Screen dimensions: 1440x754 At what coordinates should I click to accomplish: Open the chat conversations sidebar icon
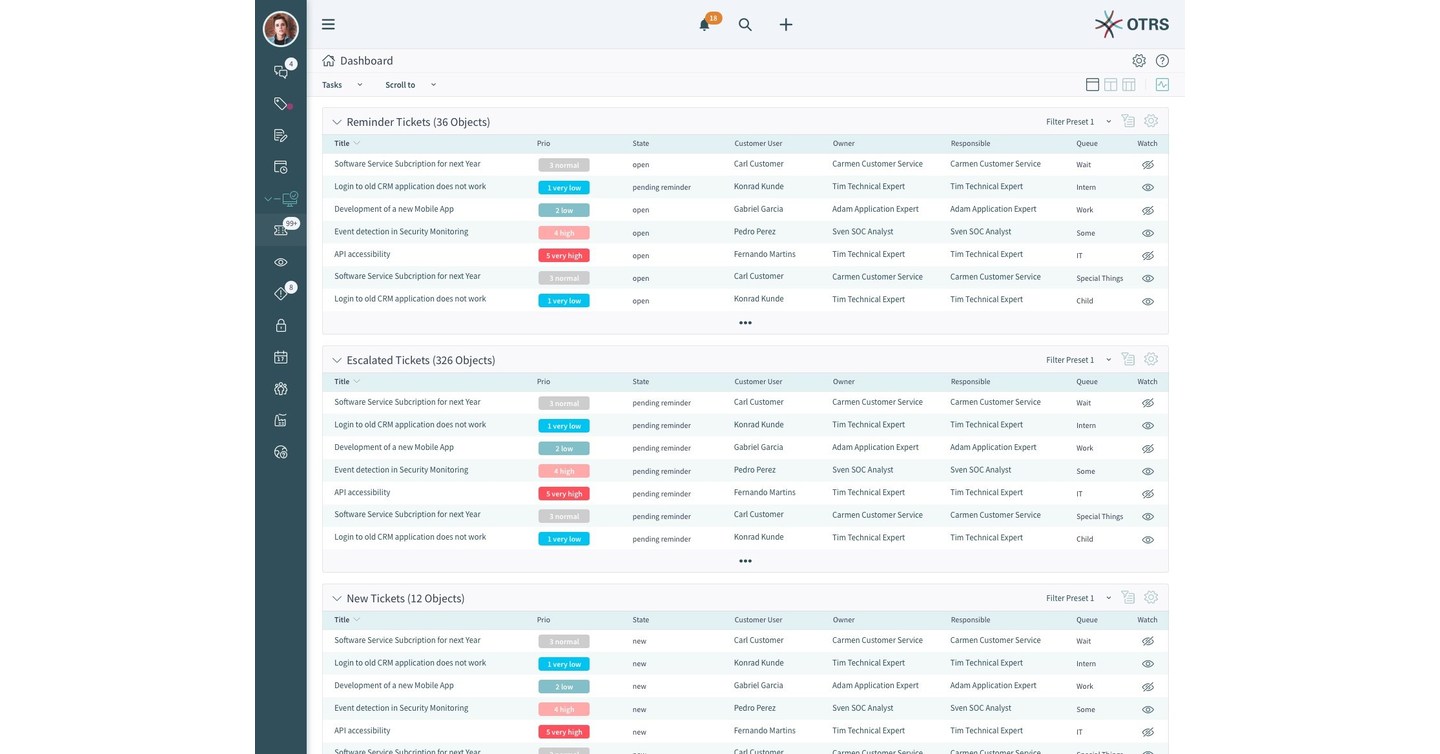click(281, 71)
